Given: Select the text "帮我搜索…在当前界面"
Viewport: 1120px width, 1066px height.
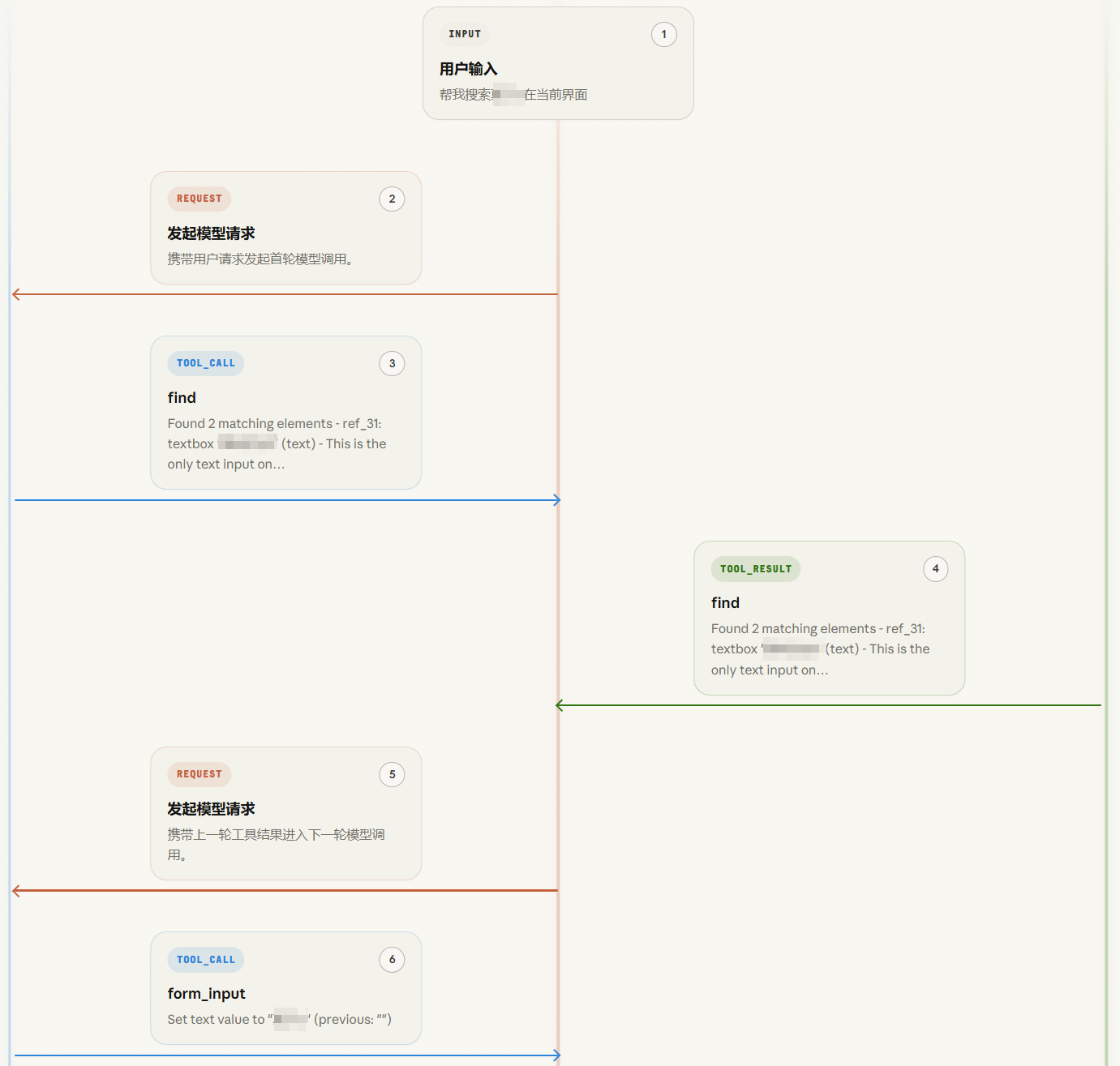Looking at the screenshot, I should click(x=513, y=95).
